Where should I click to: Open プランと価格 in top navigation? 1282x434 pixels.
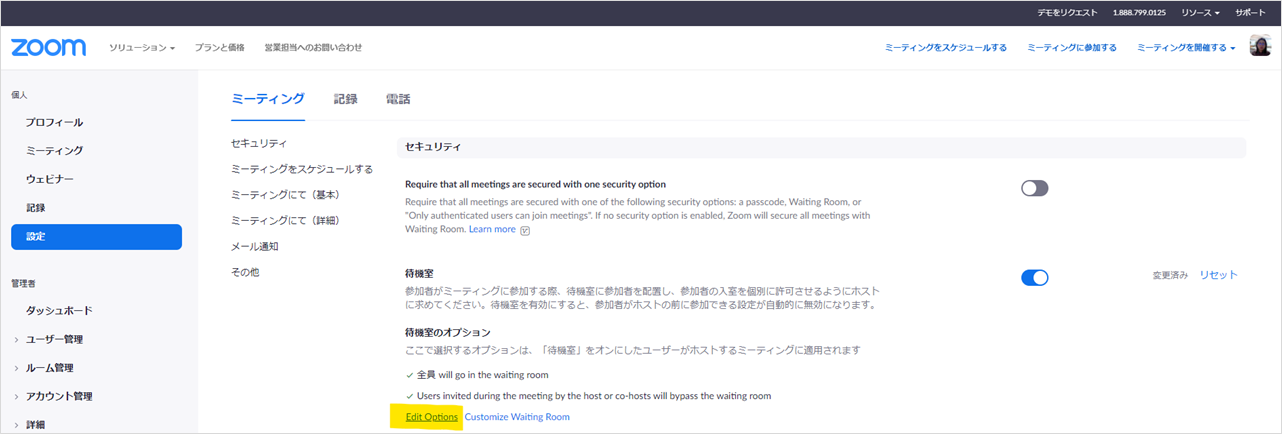(x=219, y=47)
